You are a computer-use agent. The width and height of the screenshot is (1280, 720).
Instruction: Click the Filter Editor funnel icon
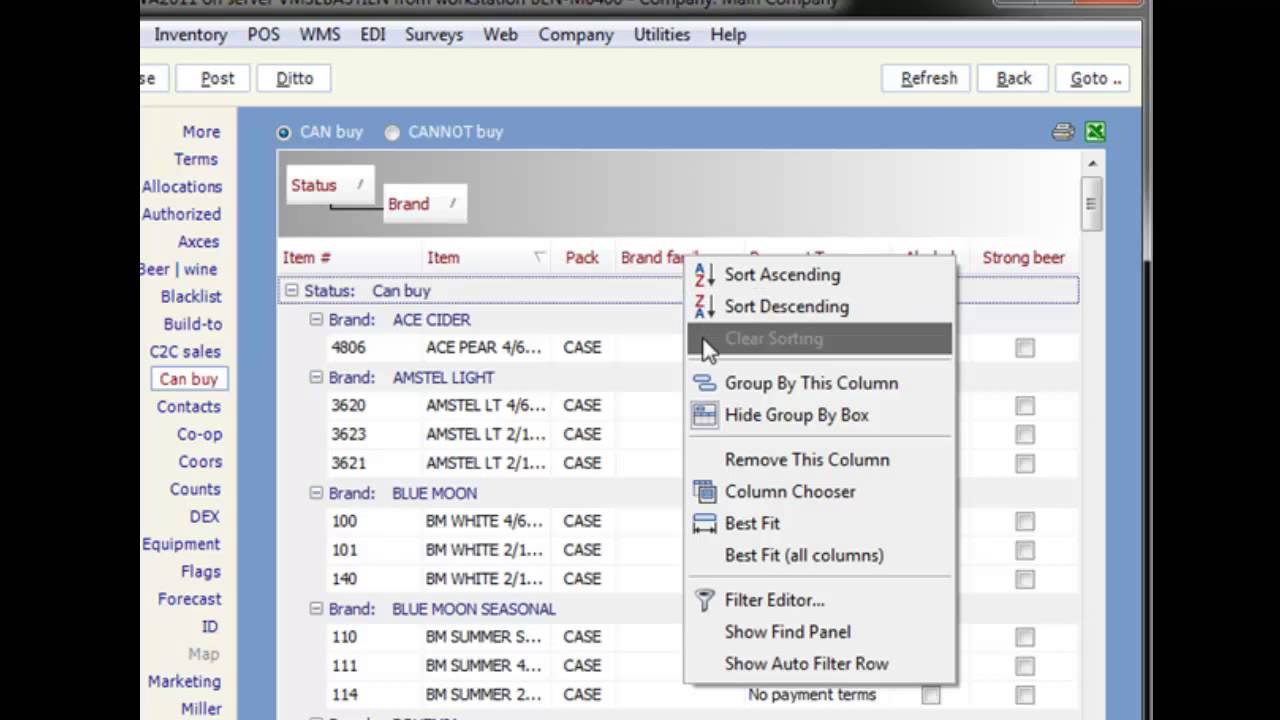tap(705, 599)
